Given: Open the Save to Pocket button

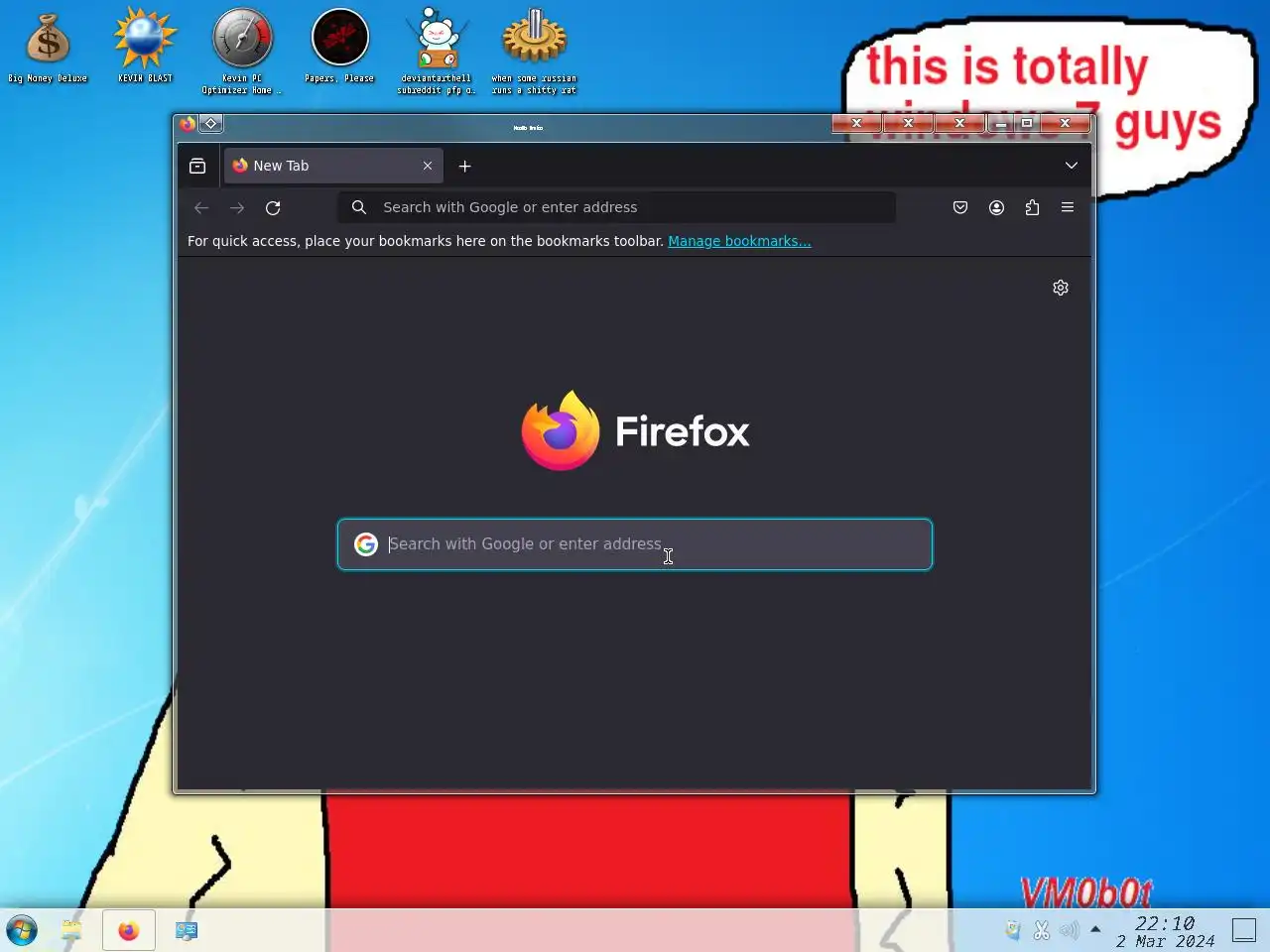Looking at the screenshot, I should click(960, 207).
